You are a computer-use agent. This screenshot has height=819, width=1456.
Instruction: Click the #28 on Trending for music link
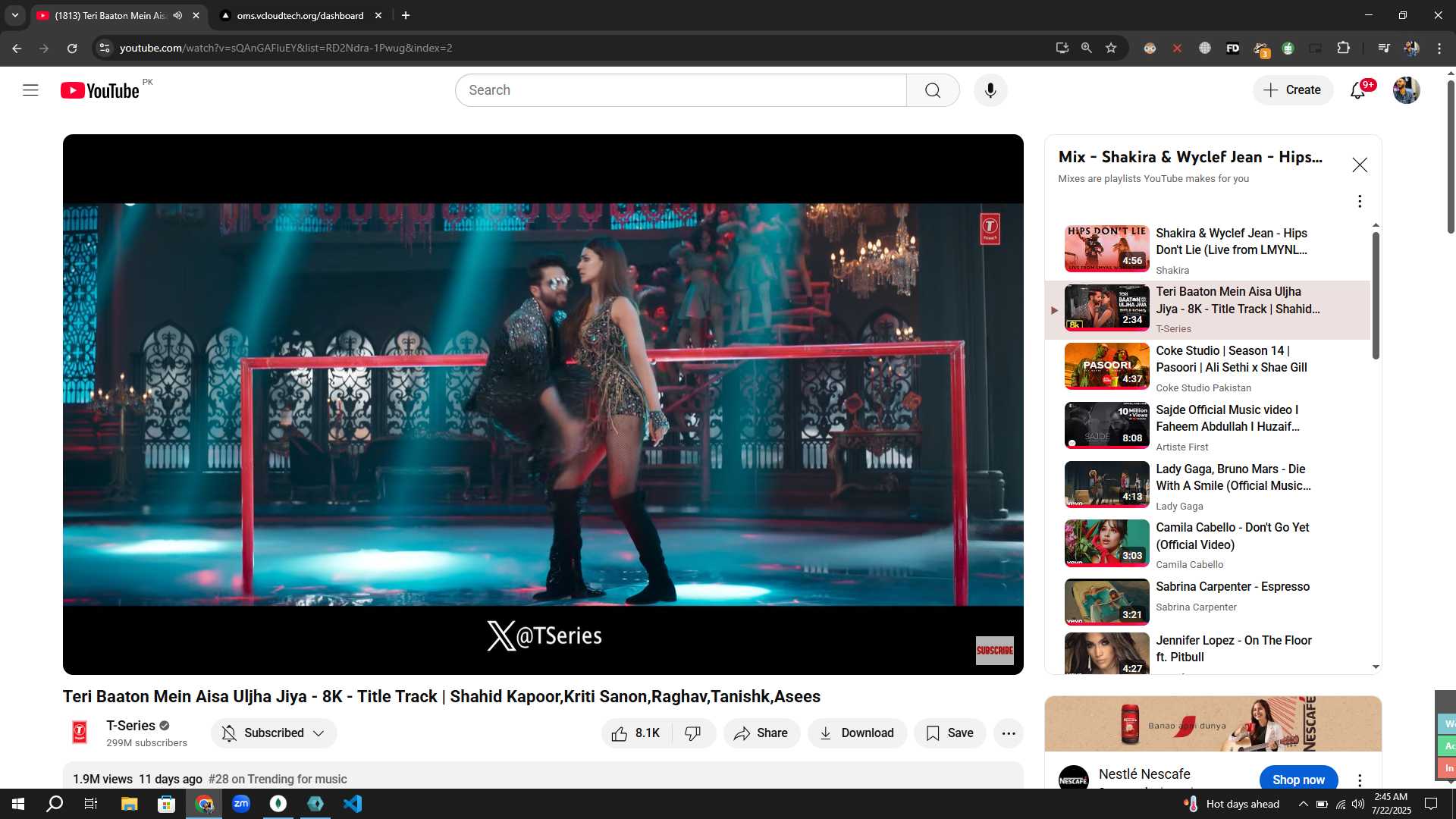tap(278, 780)
